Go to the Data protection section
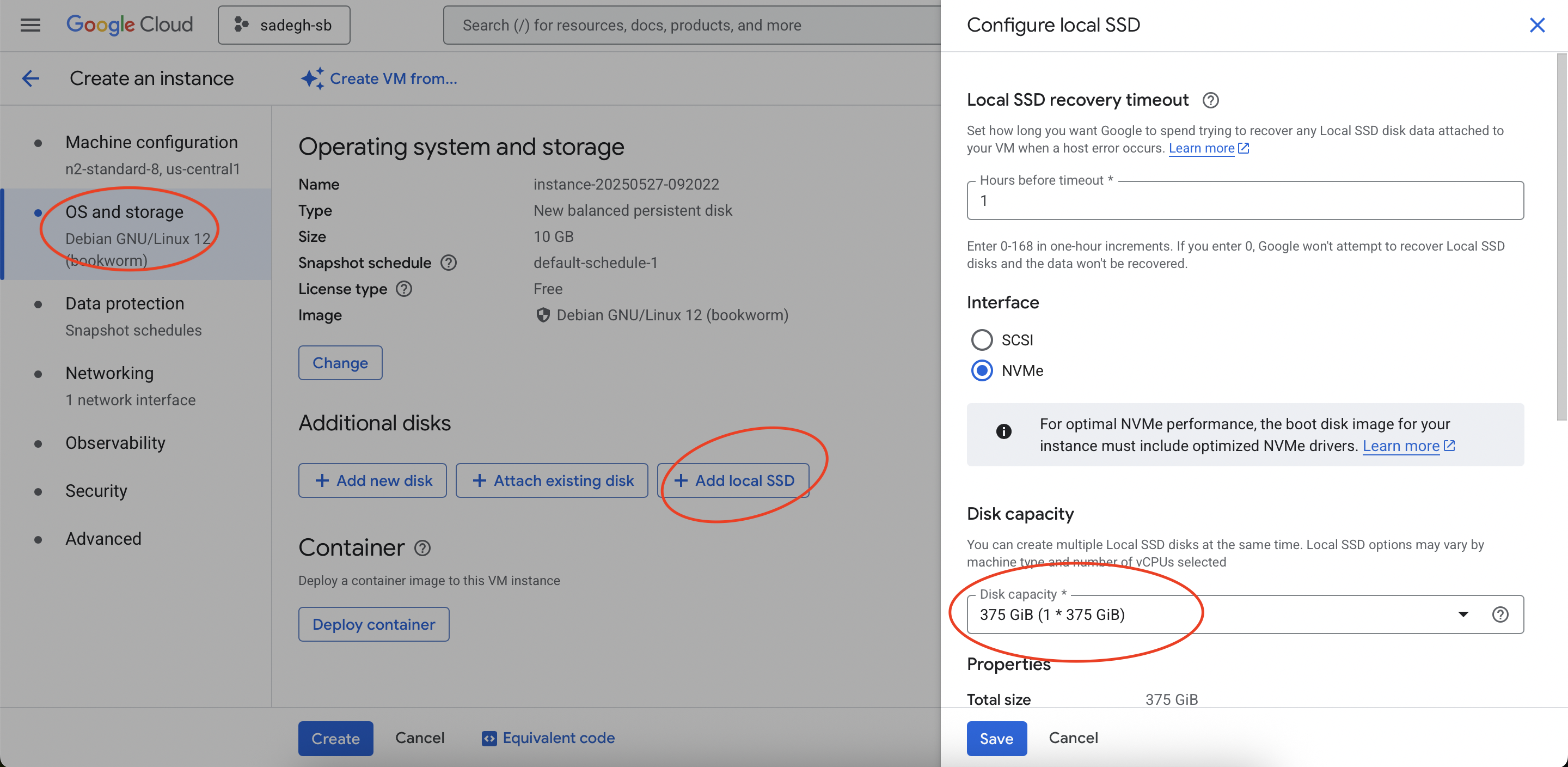This screenshot has width=1568, height=767. pos(125,303)
